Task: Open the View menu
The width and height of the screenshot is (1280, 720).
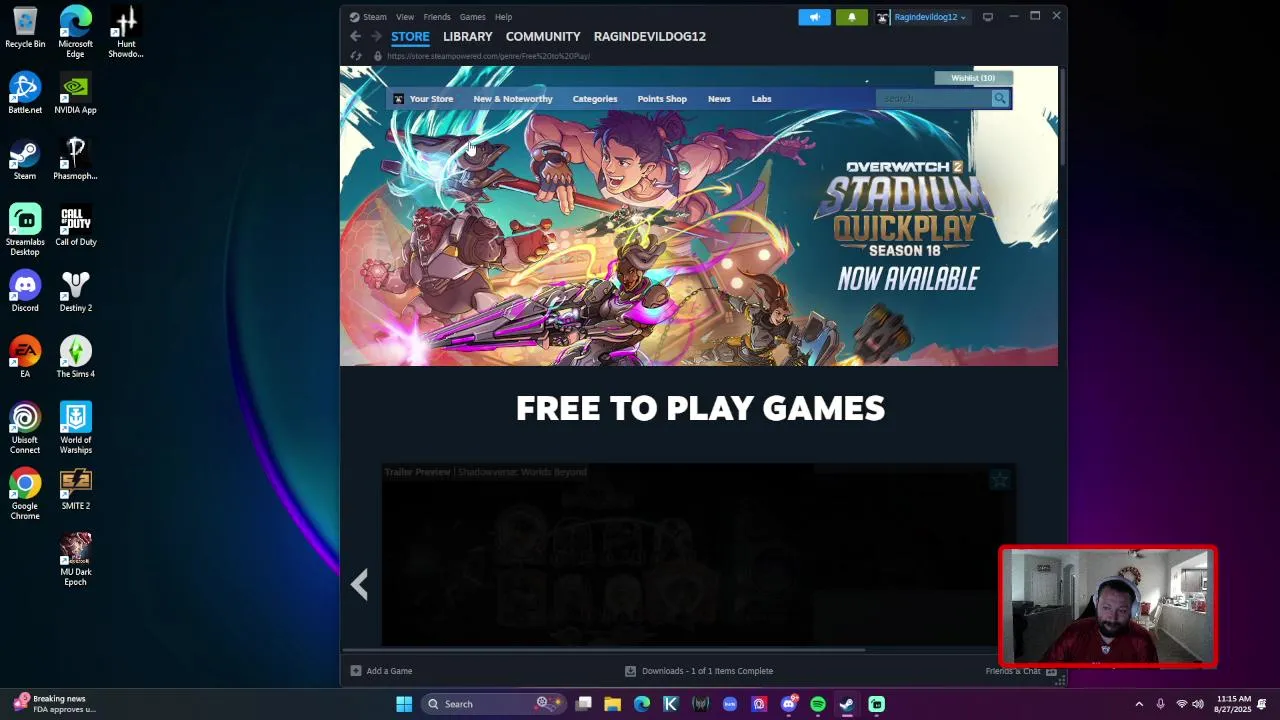Action: pos(405,17)
